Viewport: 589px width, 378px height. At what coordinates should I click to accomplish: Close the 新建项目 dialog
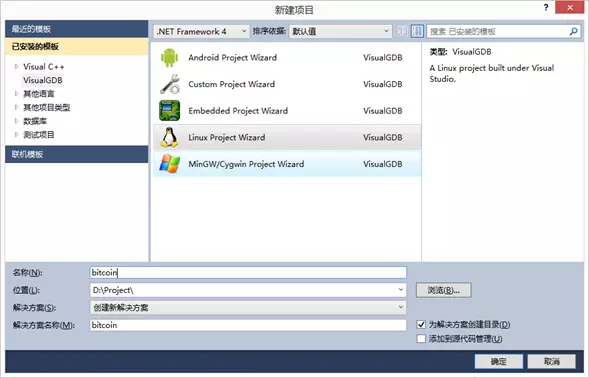(x=569, y=8)
